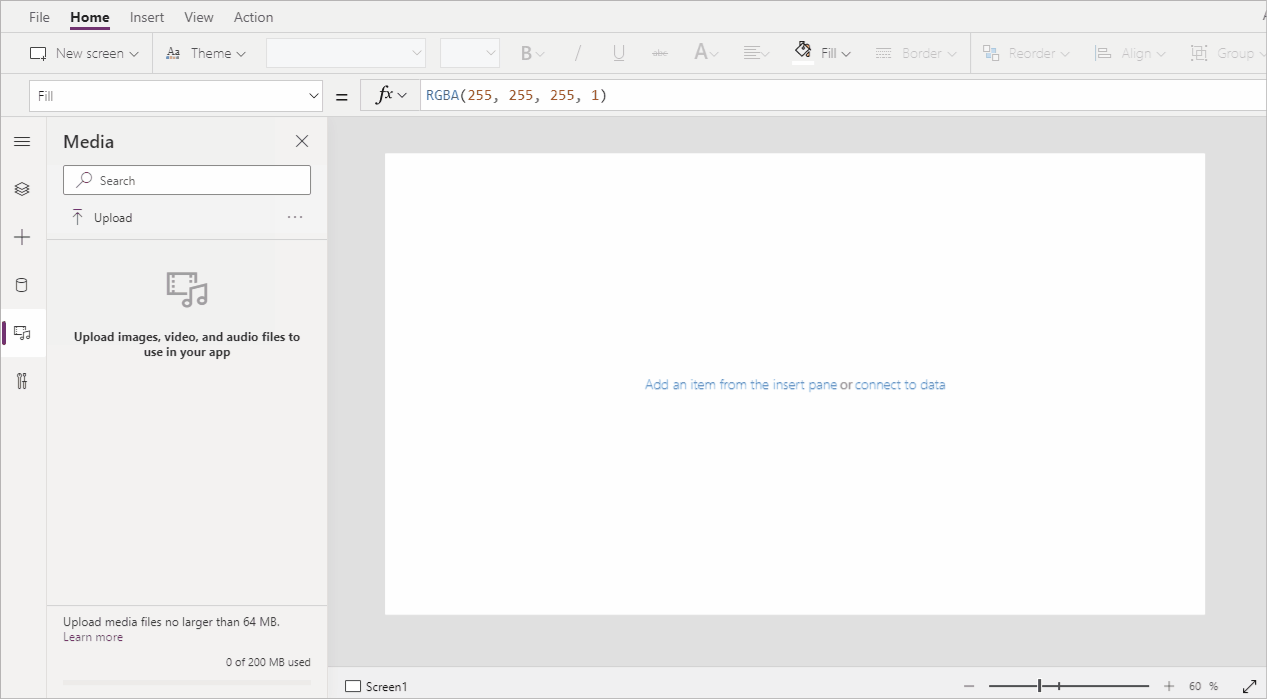Close the Media pane
This screenshot has height=699, width=1267.
tap(302, 142)
